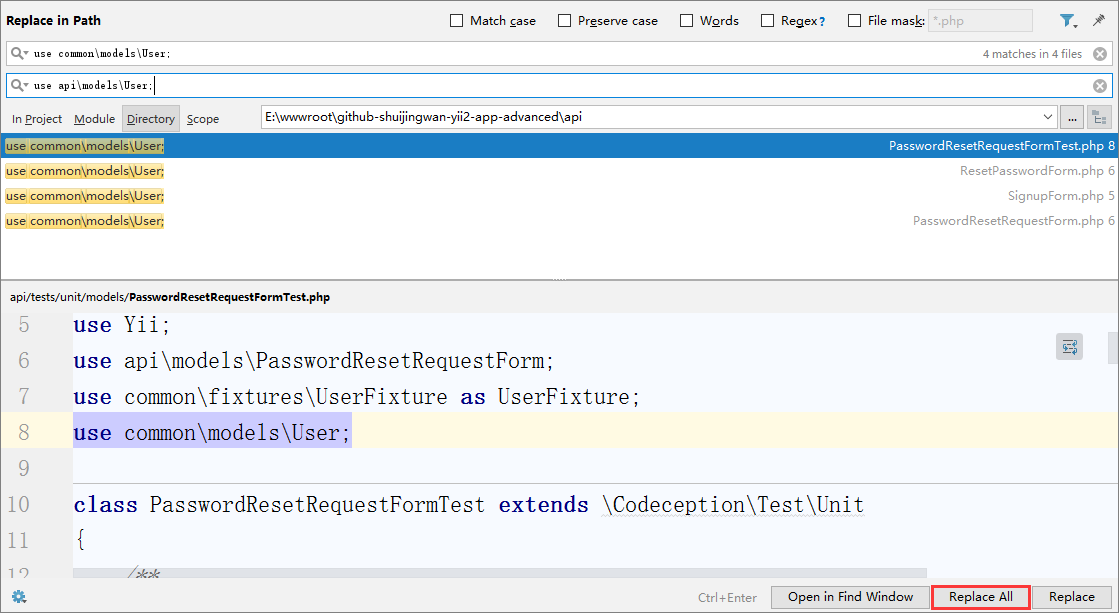The height and width of the screenshot is (613, 1119).
Task: Open search history magnifier dropdown
Action: coord(19,54)
